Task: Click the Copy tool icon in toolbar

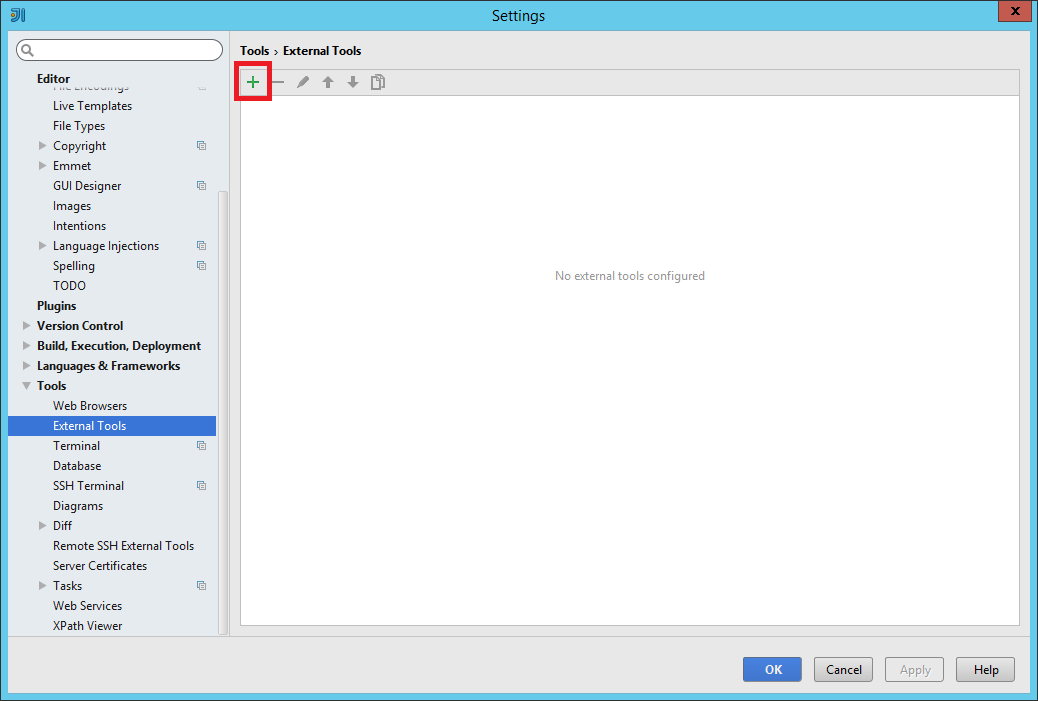Action: (378, 82)
